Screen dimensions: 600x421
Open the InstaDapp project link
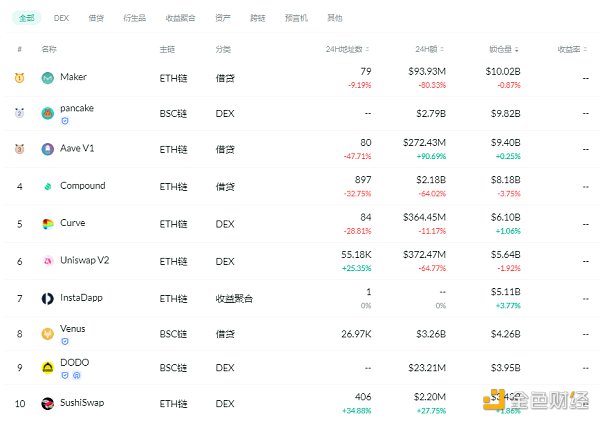tap(82, 298)
